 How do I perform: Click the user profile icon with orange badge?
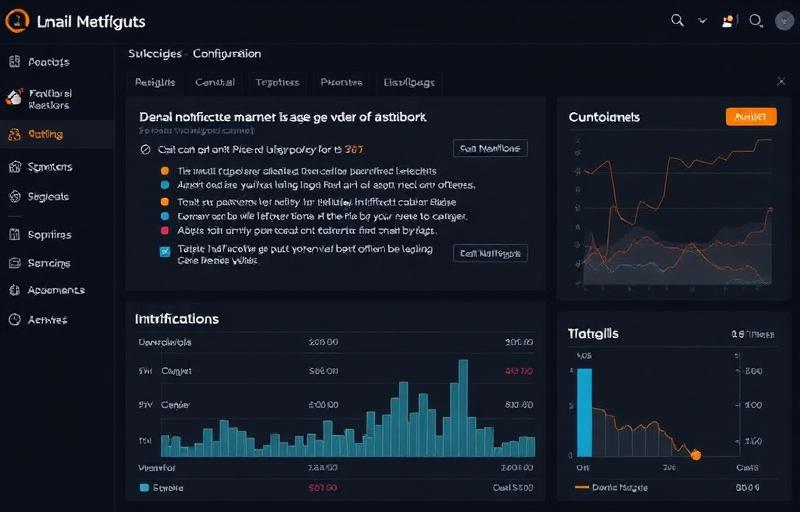(x=729, y=20)
